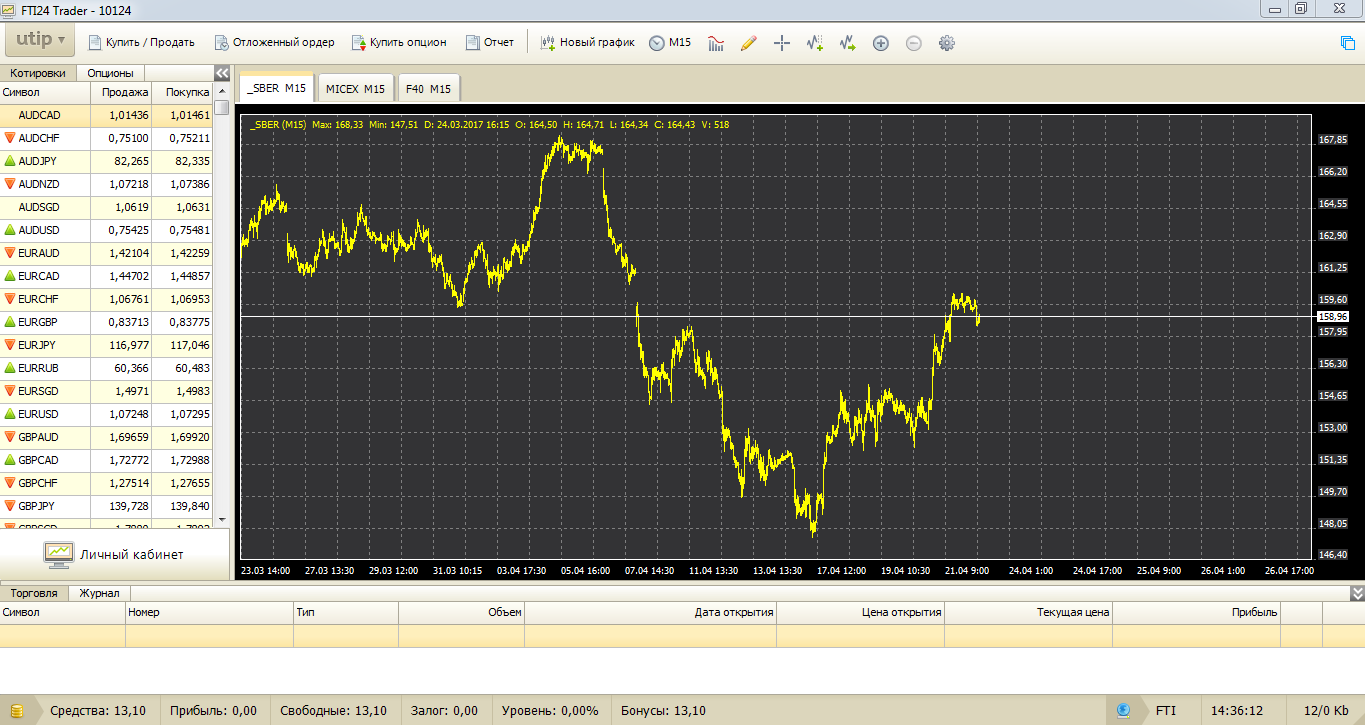Create a Новый график chart
This screenshot has height=725, width=1365.
pos(588,42)
